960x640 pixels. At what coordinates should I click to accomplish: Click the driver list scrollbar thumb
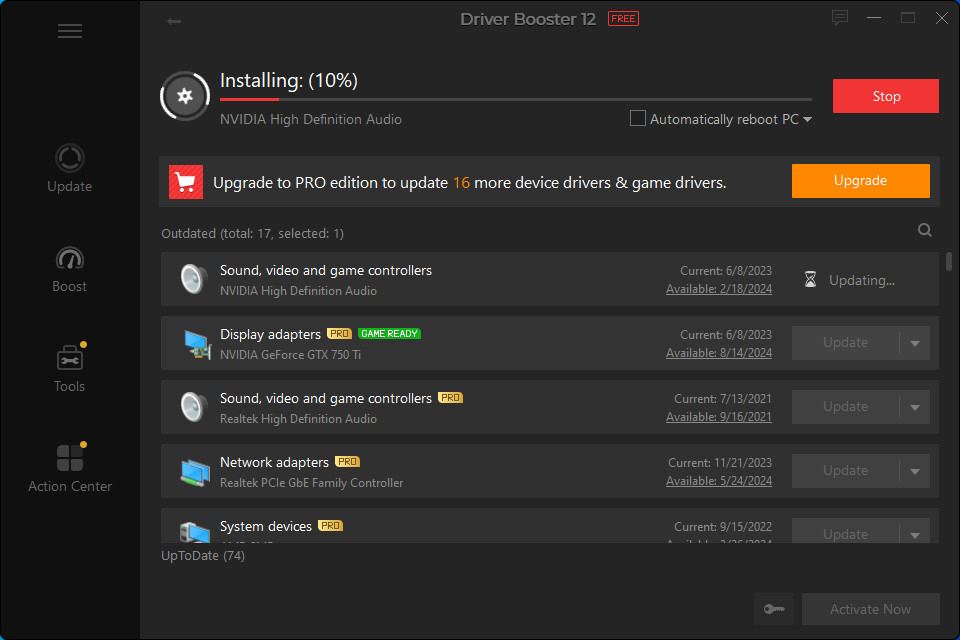click(x=948, y=261)
